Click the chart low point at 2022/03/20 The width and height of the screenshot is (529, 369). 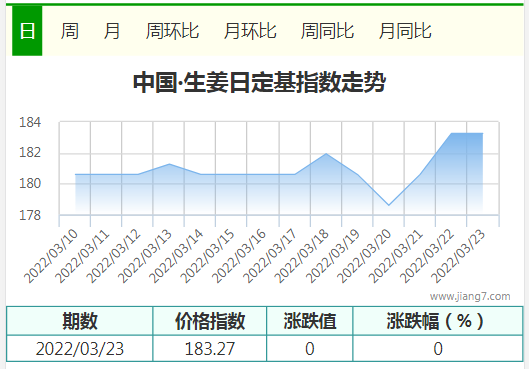389,205
